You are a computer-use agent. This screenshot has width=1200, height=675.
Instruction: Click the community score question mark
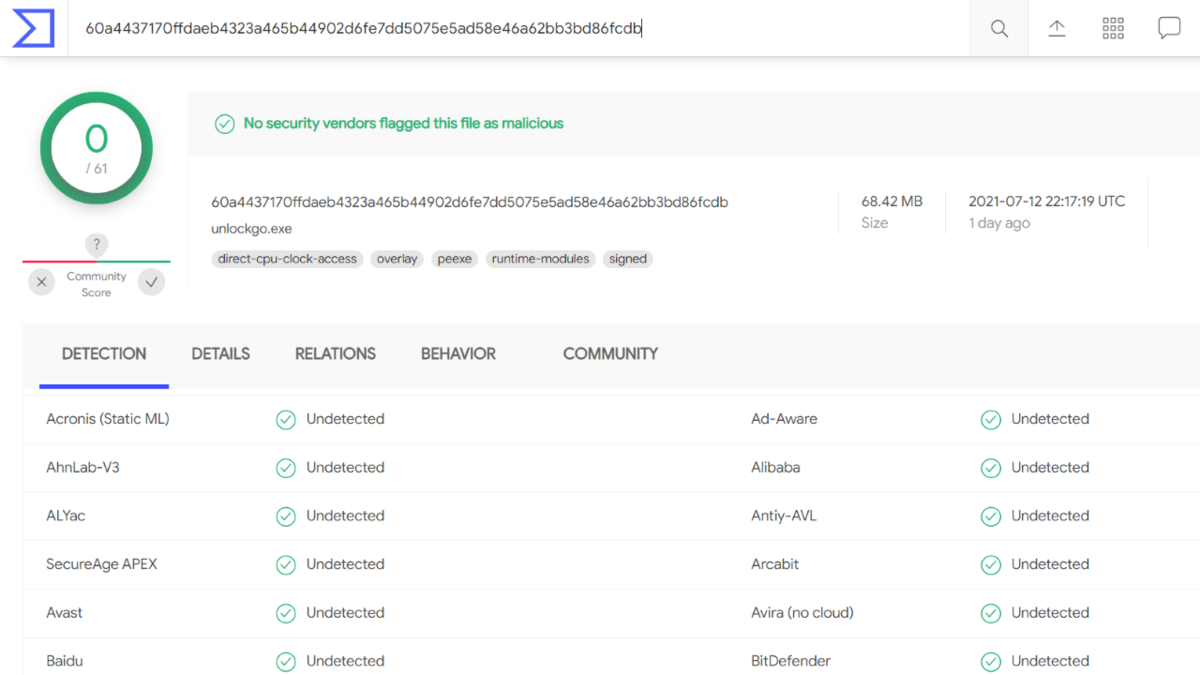95,244
